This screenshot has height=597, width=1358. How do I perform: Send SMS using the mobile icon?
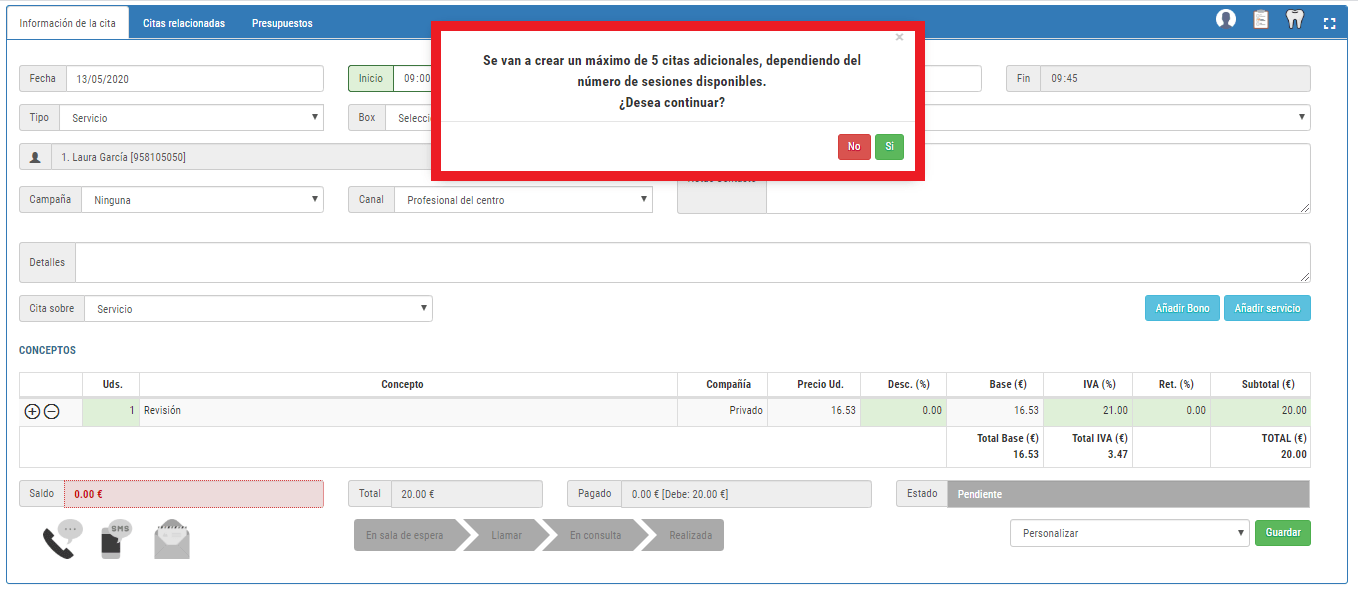tap(115, 540)
